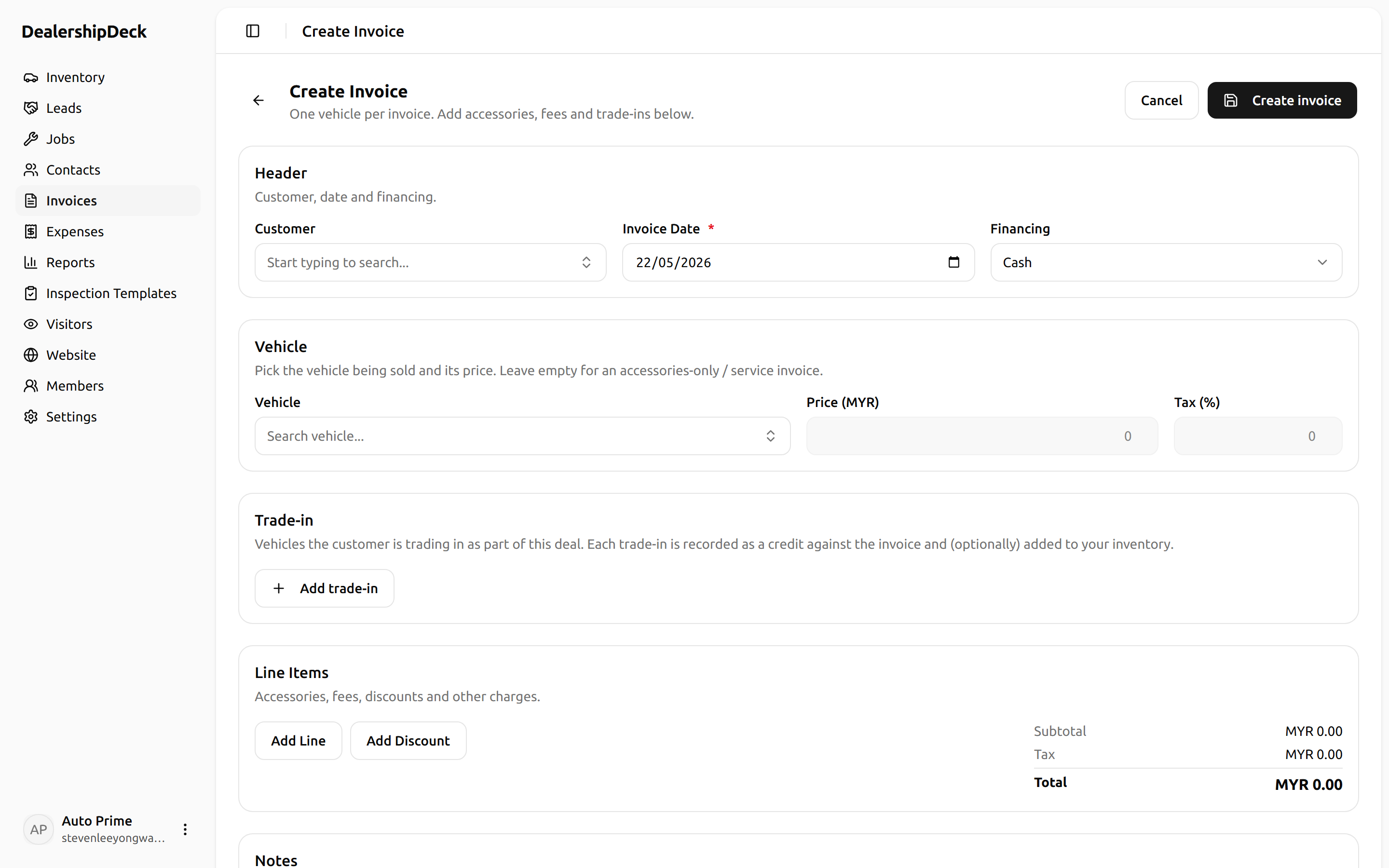This screenshot has height=868, width=1389.
Task: Click the DealershipDeck logo text
Action: point(84,31)
